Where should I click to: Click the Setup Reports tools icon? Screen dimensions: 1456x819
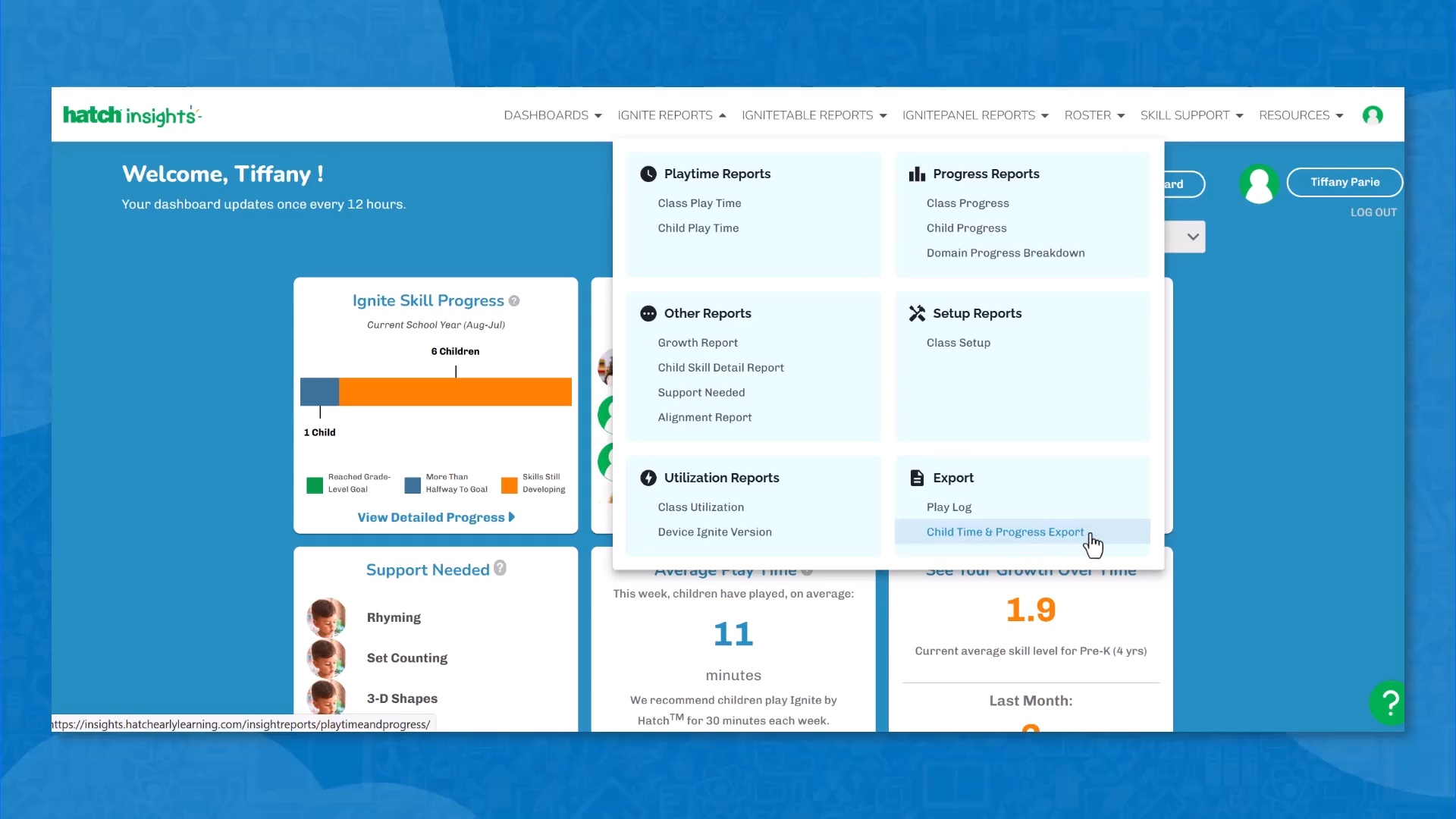pos(917,313)
